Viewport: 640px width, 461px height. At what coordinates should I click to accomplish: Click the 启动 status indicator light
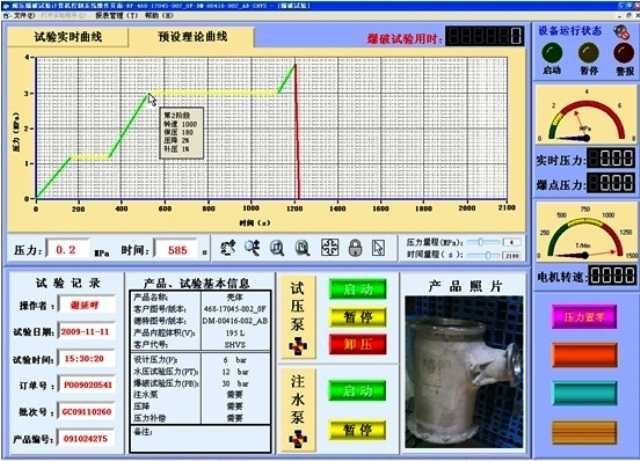(552, 53)
